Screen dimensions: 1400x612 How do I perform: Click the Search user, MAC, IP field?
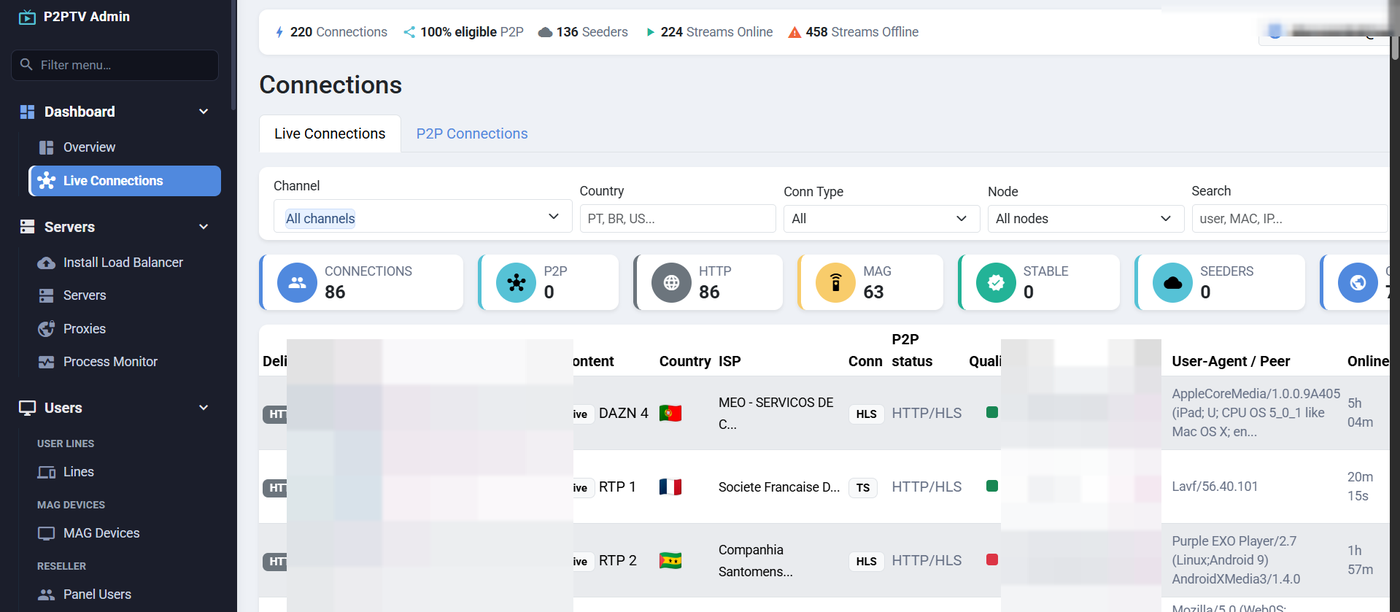point(1290,218)
